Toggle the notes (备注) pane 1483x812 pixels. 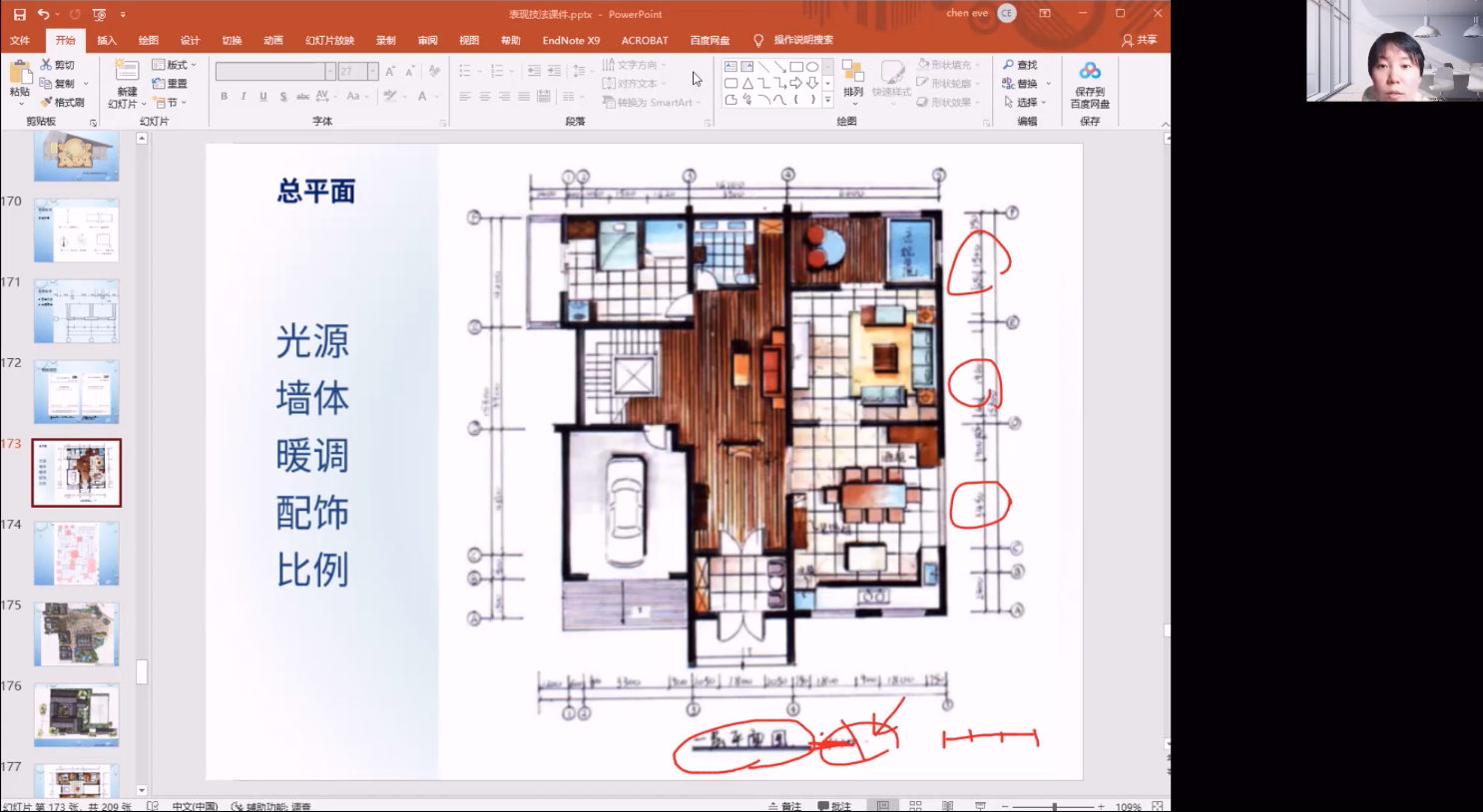(x=785, y=805)
